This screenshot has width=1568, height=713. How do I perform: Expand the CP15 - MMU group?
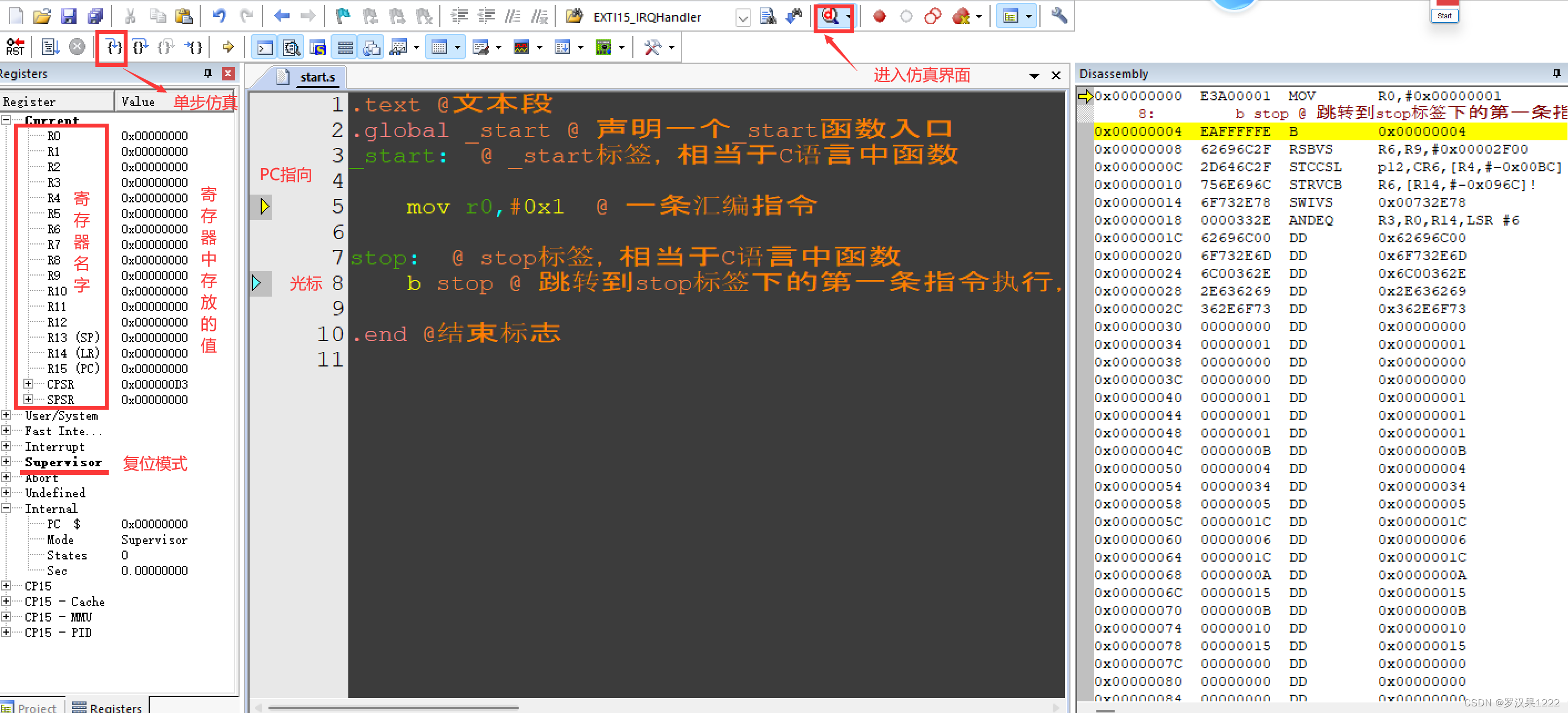click(x=6, y=617)
